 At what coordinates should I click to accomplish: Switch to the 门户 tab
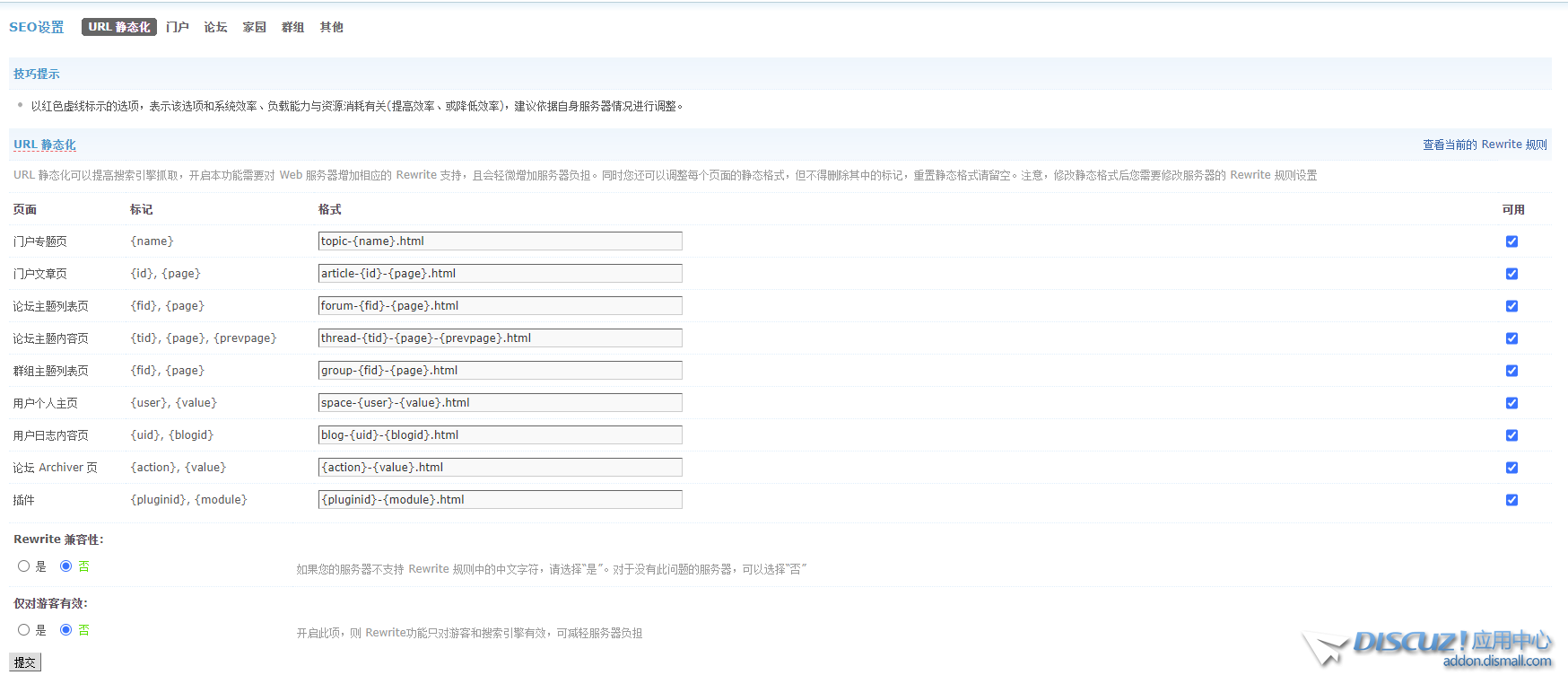click(177, 27)
